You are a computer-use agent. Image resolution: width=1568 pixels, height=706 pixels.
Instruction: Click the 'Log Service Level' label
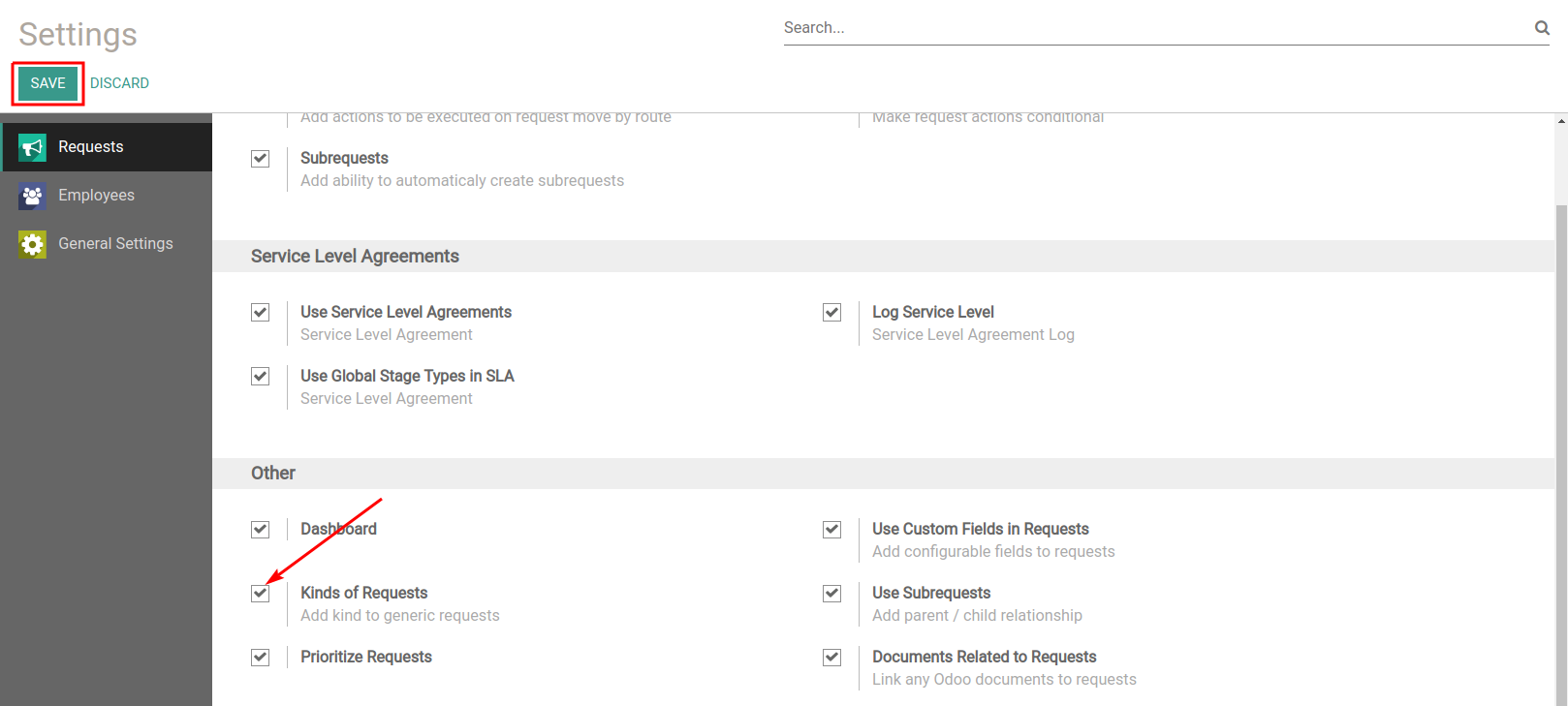coord(932,312)
